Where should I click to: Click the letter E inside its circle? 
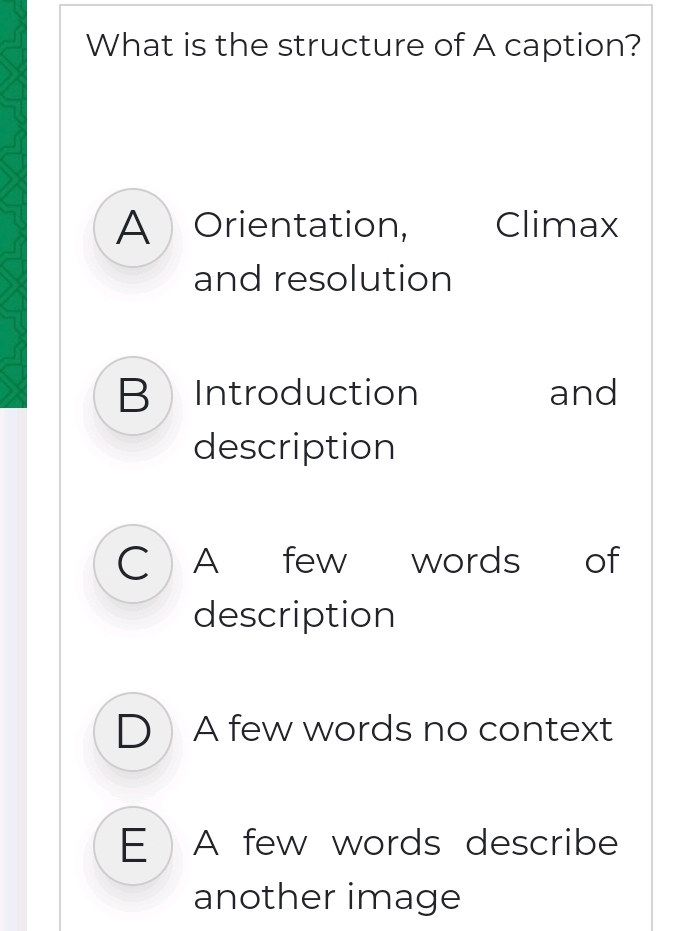133,847
